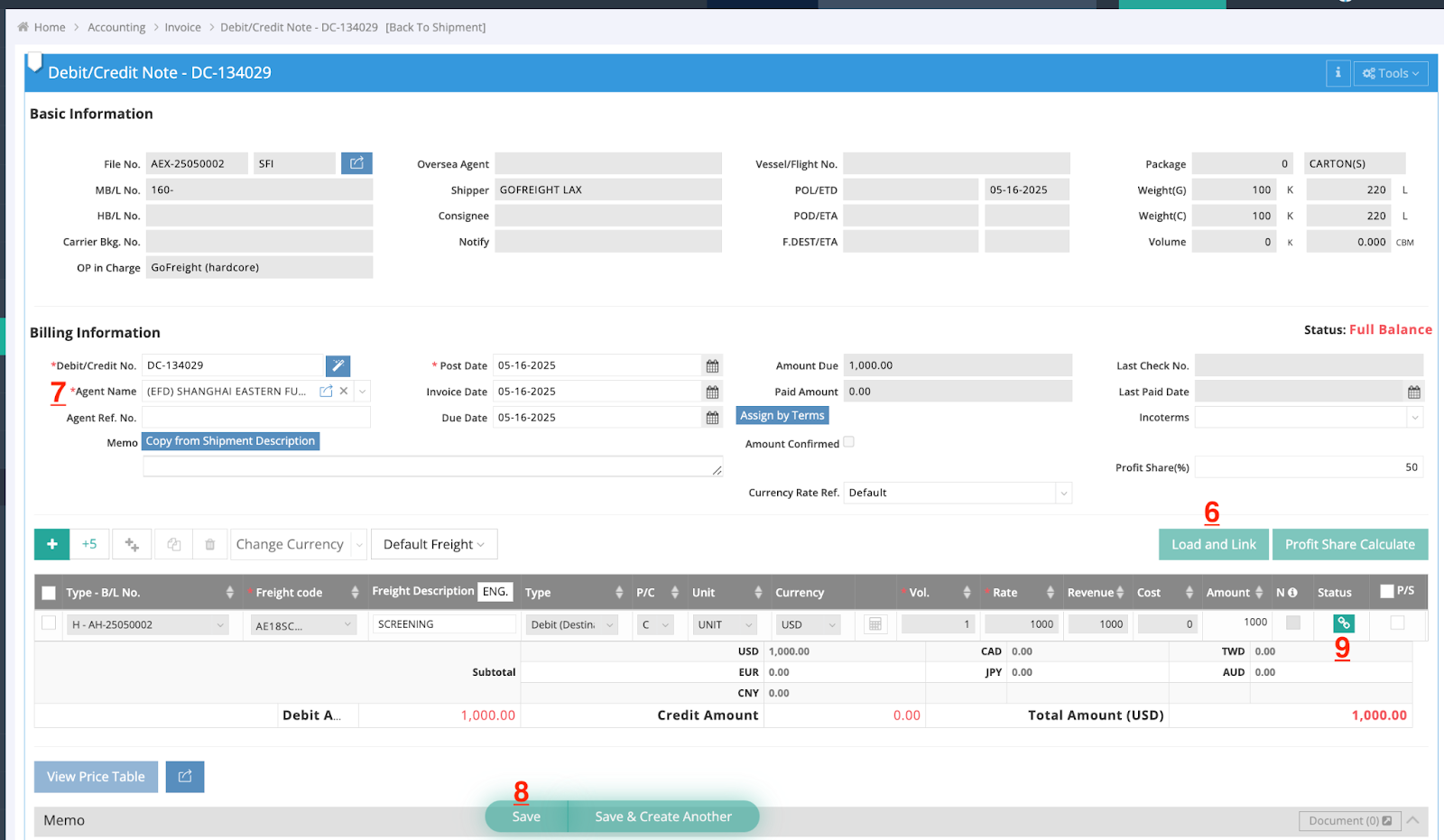Check the Amount Confirmed checkbox

(848, 442)
